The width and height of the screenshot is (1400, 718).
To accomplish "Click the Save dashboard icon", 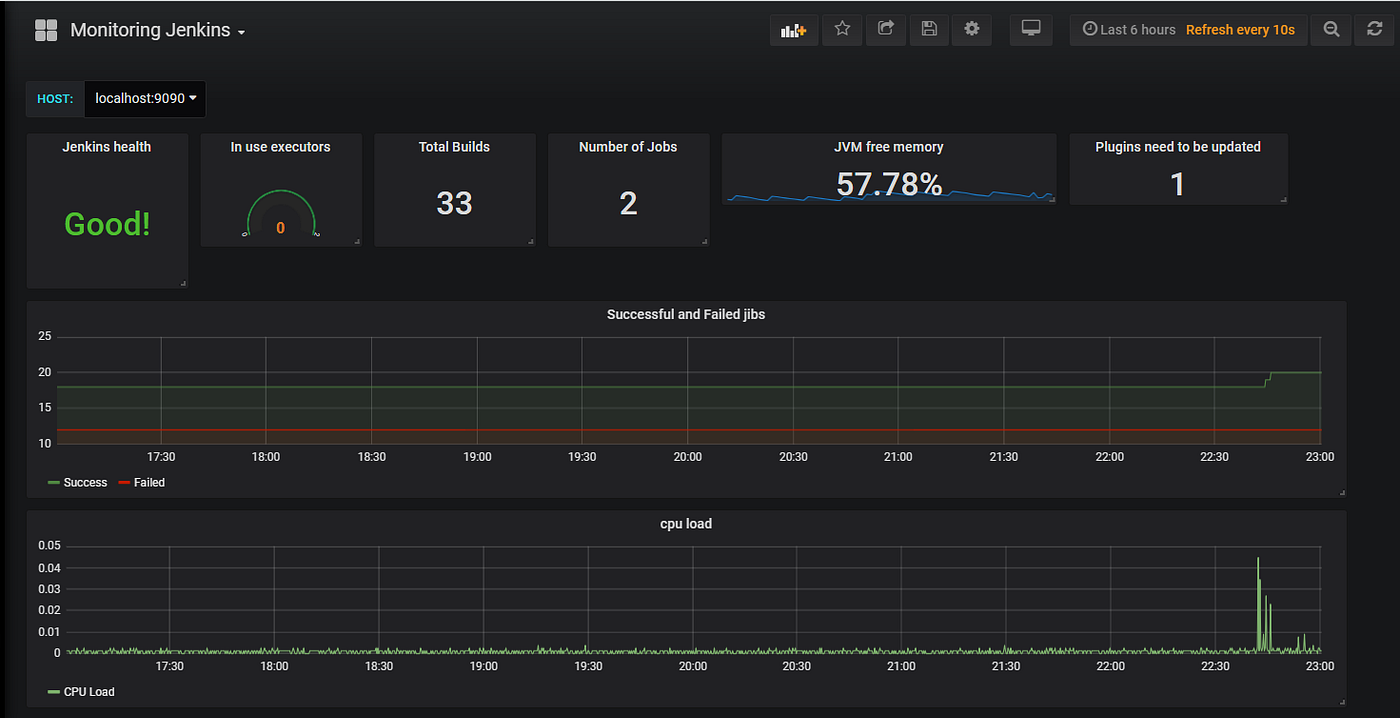I will point(928,29).
